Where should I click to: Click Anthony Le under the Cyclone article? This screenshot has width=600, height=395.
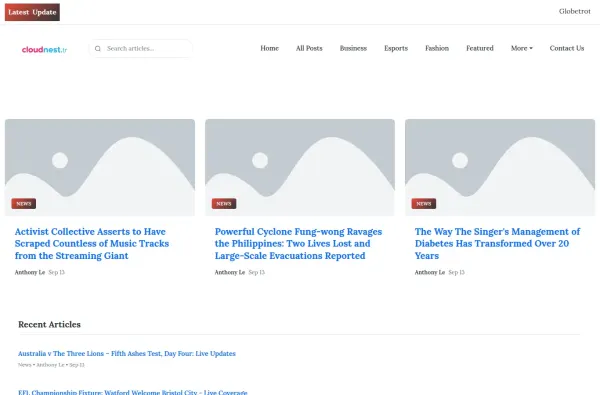pos(230,272)
